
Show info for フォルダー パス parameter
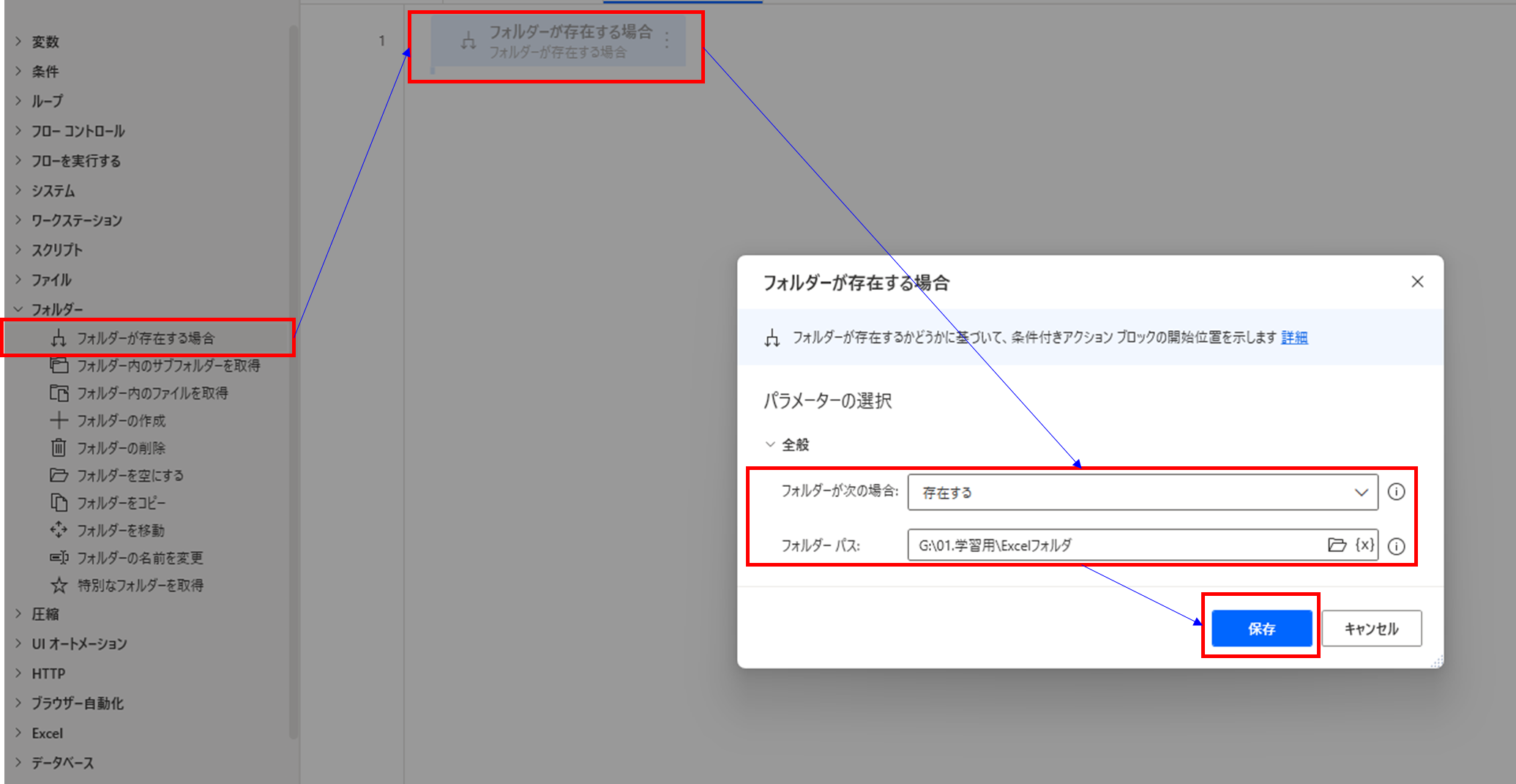1397,546
